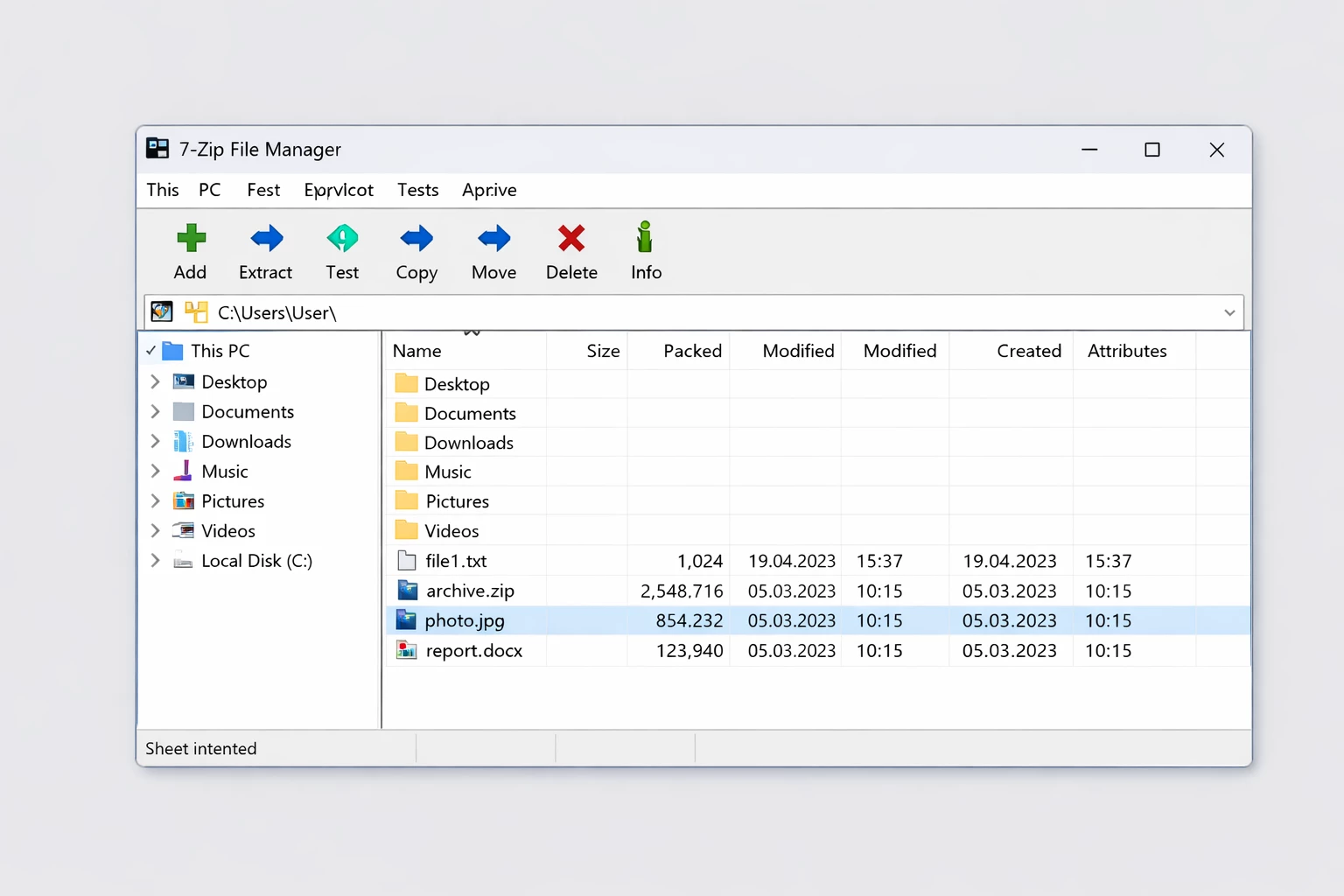Click the Extract arrow icon in toolbar
The width and height of the screenshot is (1344, 896).
[266, 238]
